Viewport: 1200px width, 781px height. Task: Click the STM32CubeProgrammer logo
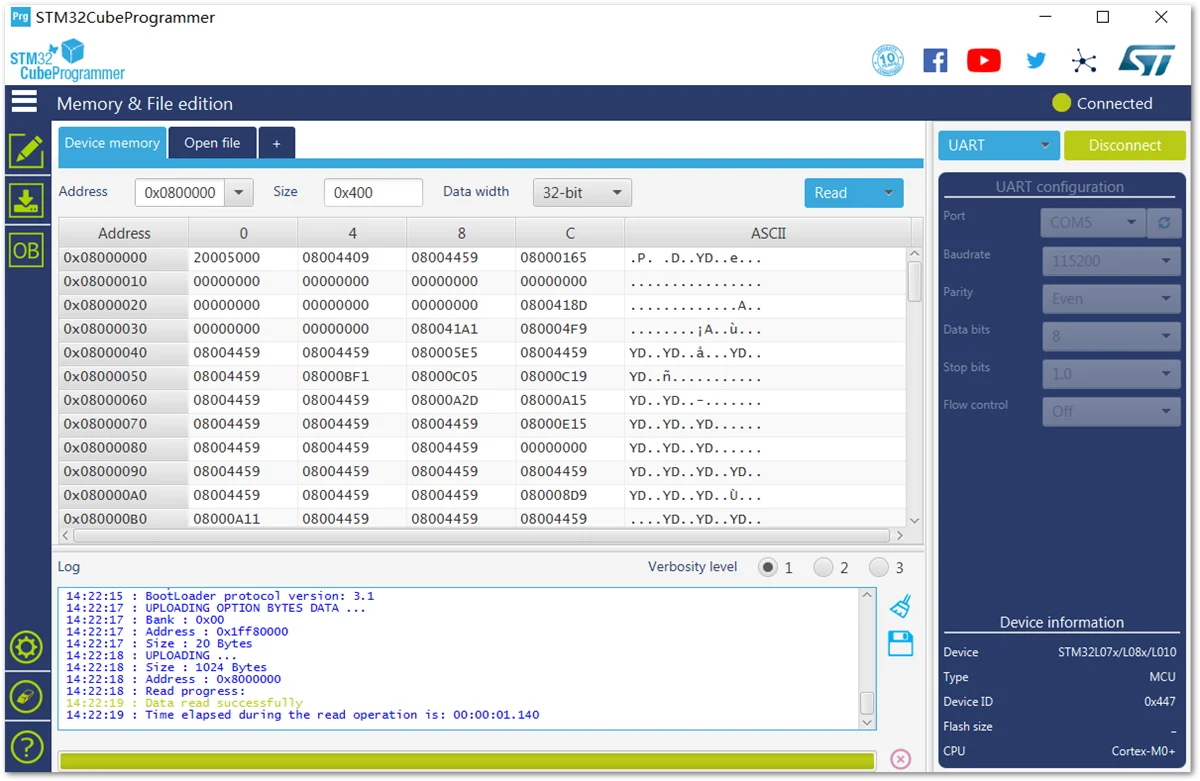(x=68, y=60)
